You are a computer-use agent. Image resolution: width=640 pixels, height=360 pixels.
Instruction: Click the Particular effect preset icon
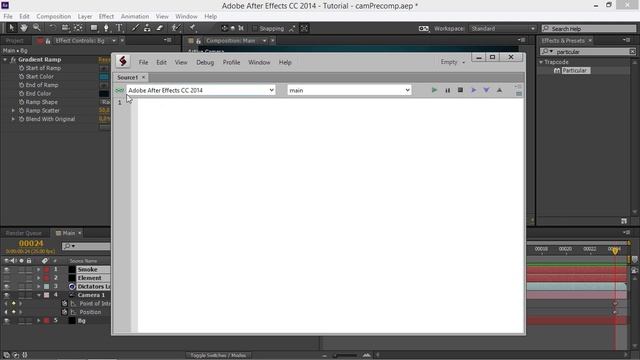pyautogui.click(x=557, y=71)
